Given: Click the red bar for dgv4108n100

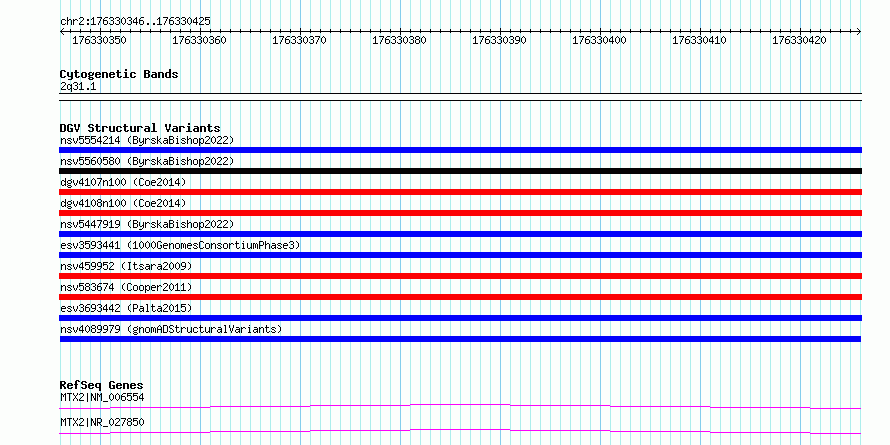Looking at the screenshot, I should pos(460,213).
